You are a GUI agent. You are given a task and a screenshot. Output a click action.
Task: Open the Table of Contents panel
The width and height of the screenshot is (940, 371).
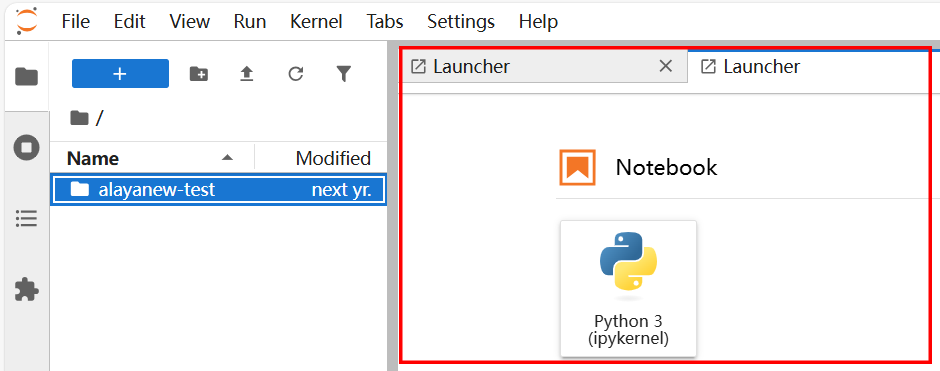click(27, 219)
